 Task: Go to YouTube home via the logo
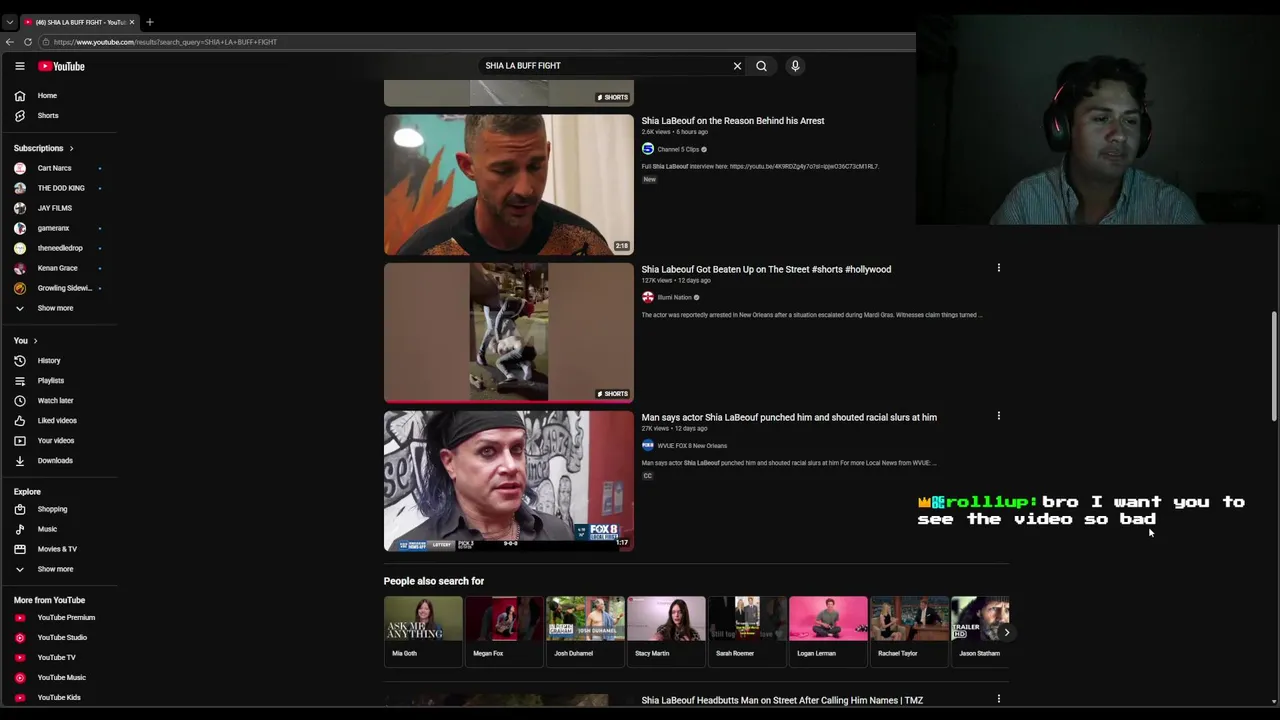pyautogui.click(x=61, y=66)
